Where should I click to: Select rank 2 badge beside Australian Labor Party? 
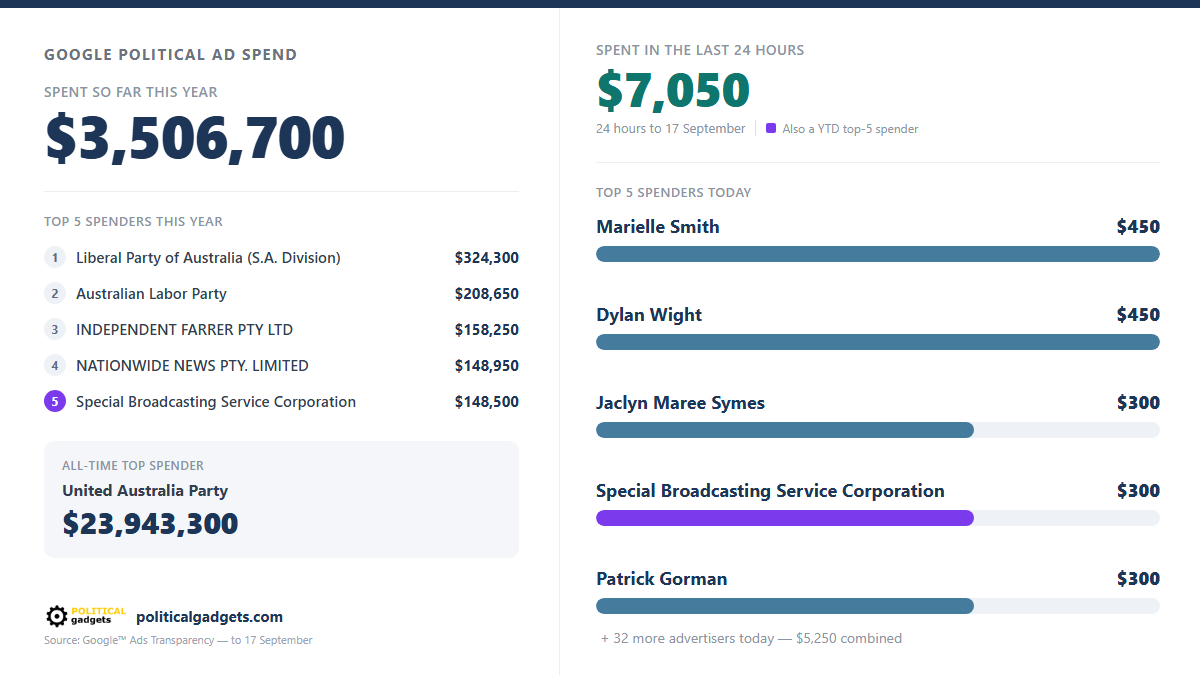(55, 294)
